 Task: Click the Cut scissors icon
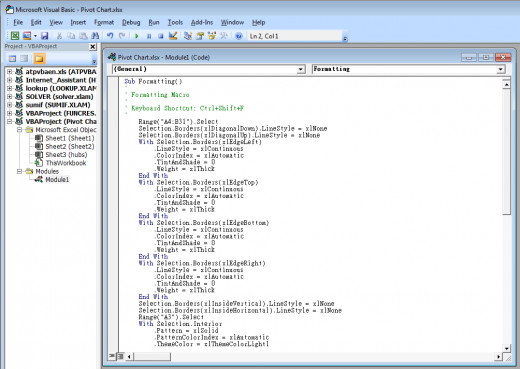pyautogui.click(x=59, y=36)
